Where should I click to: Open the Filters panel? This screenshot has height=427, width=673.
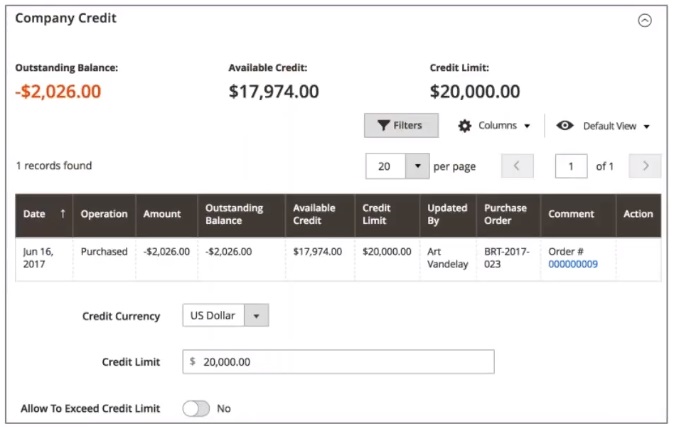400,126
